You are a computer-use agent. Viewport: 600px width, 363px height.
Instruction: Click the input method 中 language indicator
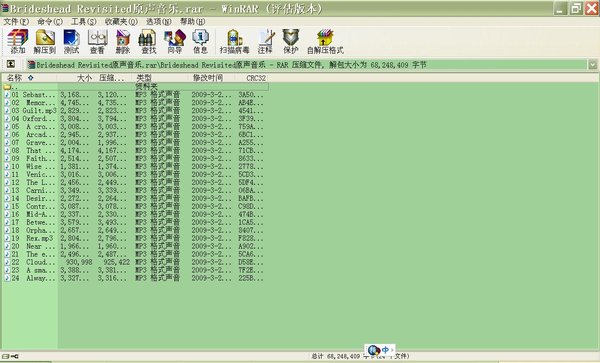pyautogui.click(x=385, y=350)
